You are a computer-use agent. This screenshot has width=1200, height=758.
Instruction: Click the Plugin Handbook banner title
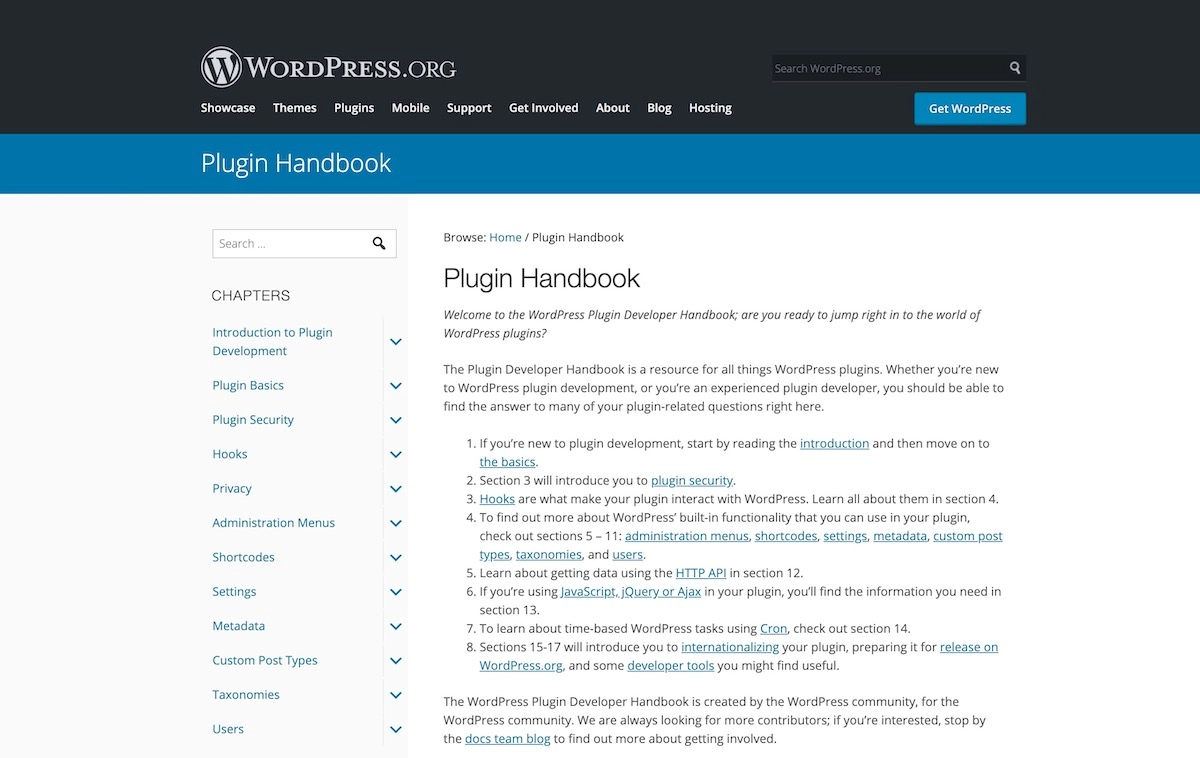tap(296, 163)
